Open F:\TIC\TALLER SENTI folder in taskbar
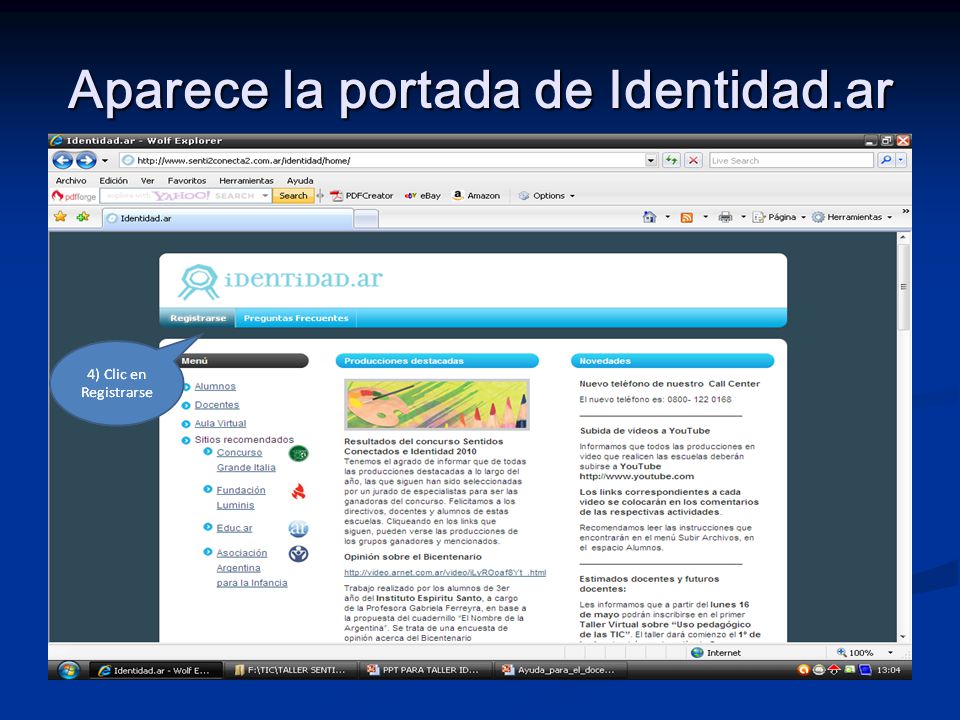The image size is (960, 720). coord(291,670)
